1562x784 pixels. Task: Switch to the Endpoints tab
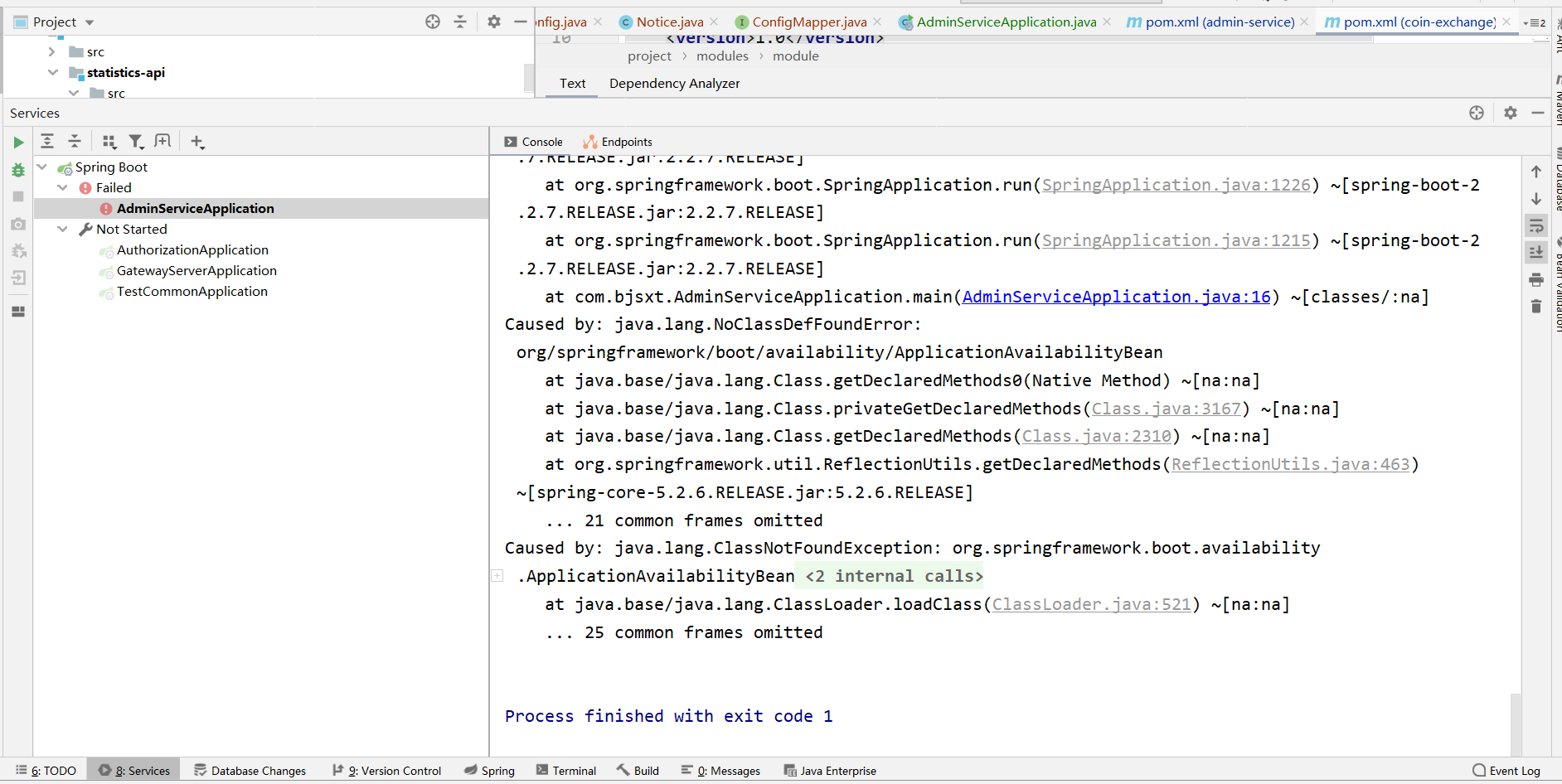pos(618,142)
